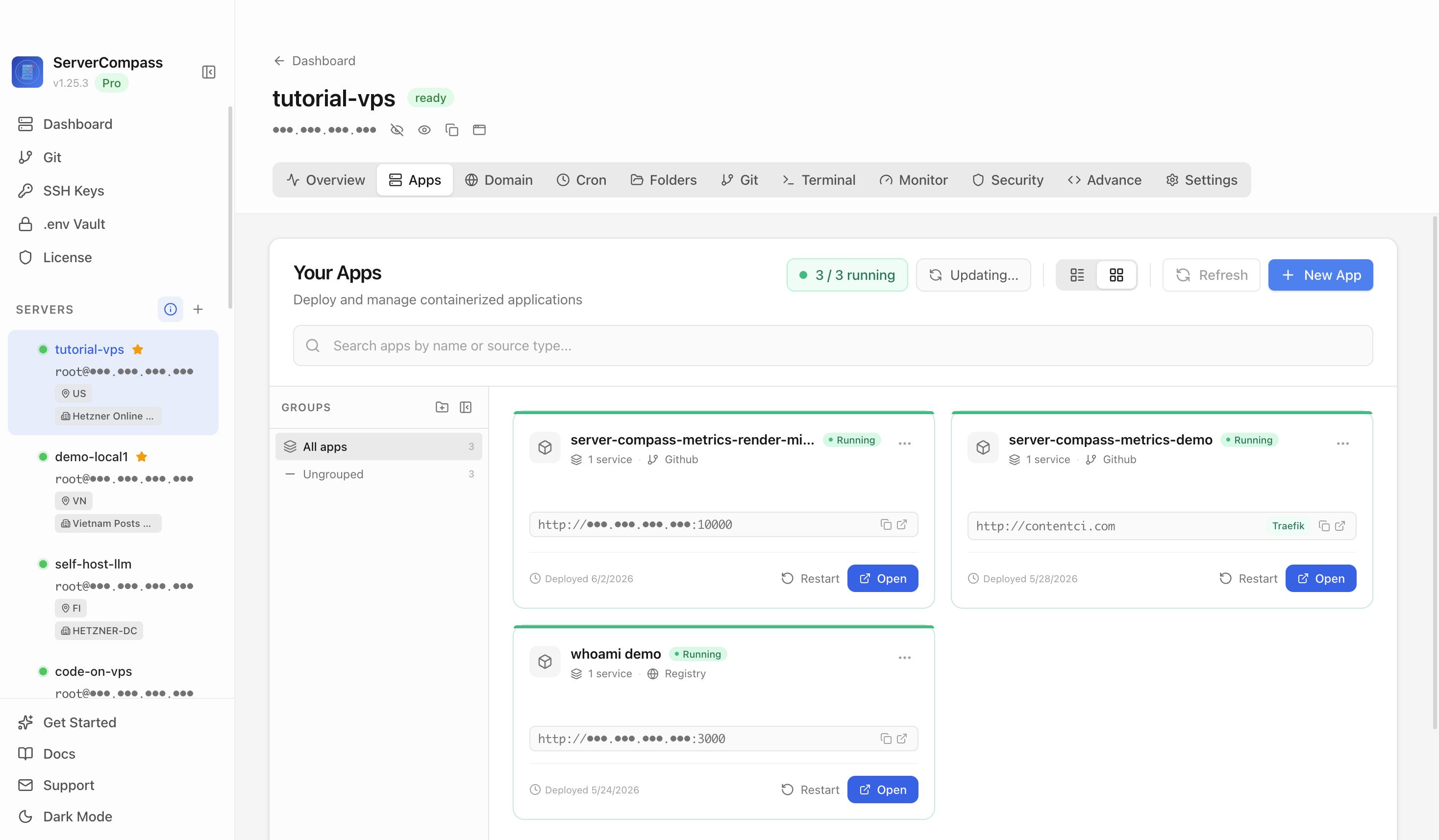Select the Apps tab

(x=415, y=180)
